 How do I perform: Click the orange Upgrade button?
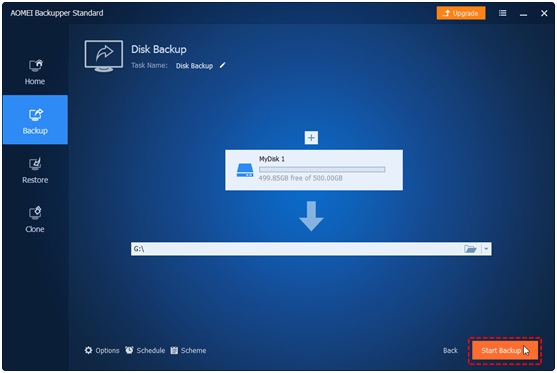point(461,13)
